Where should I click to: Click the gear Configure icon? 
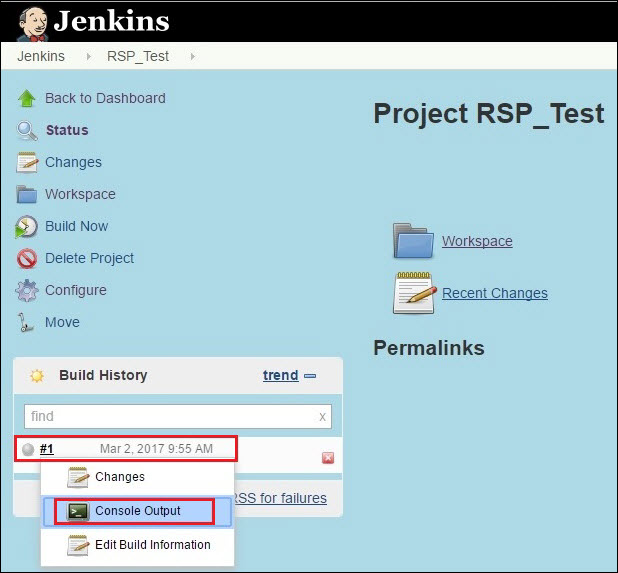[27, 291]
